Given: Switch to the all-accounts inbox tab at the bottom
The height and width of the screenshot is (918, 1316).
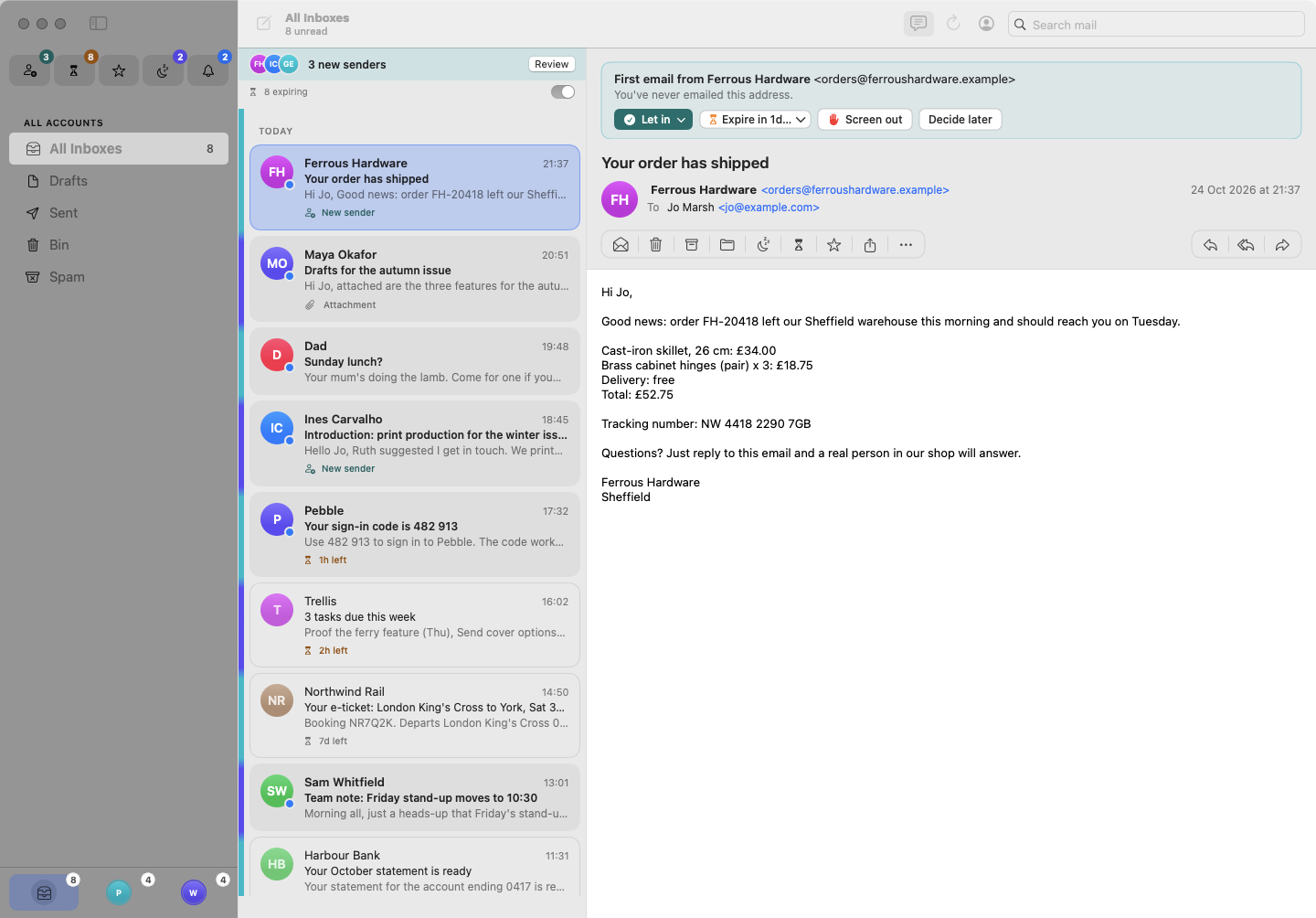Looking at the screenshot, I should (44, 892).
